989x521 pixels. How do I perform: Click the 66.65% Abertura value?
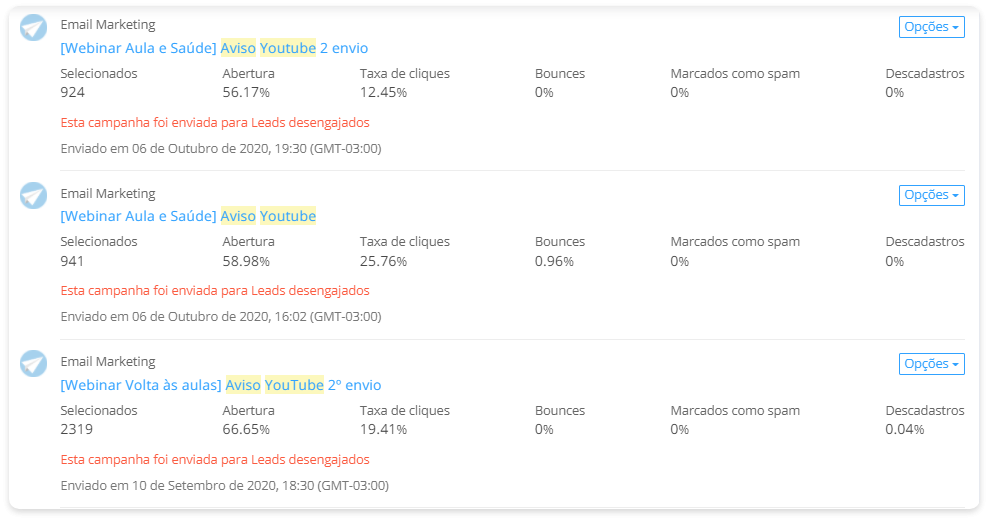[x=246, y=430]
